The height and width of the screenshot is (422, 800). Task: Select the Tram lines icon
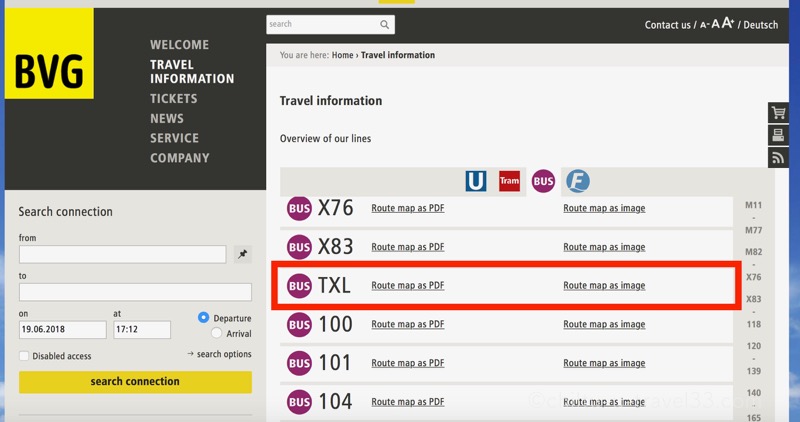[509, 181]
